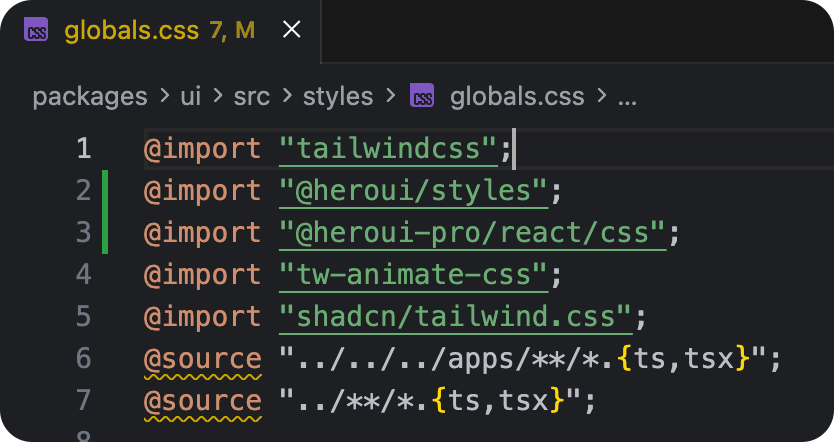
Task: Click line number 3 in gutter
Action: [84, 232]
